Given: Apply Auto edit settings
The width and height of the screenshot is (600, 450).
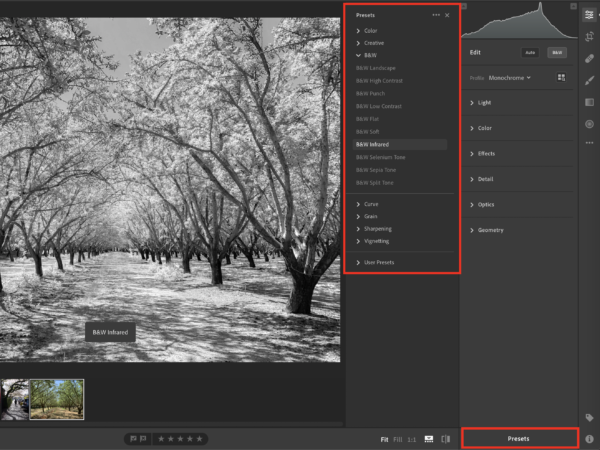Looking at the screenshot, I should pyautogui.click(x=530, y=52).
